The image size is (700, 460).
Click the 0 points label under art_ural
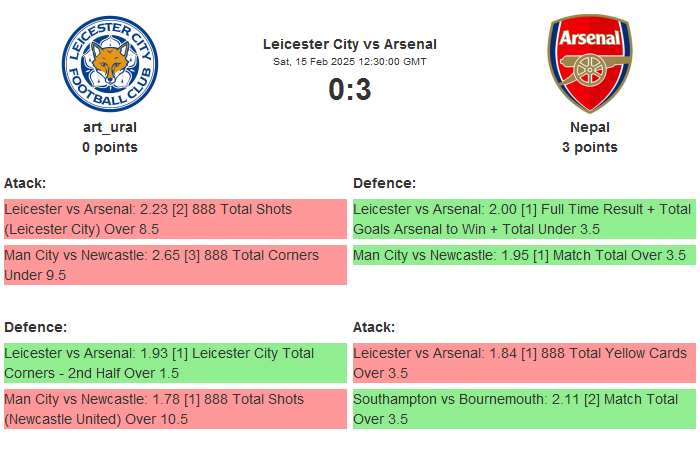click(110, 147)
